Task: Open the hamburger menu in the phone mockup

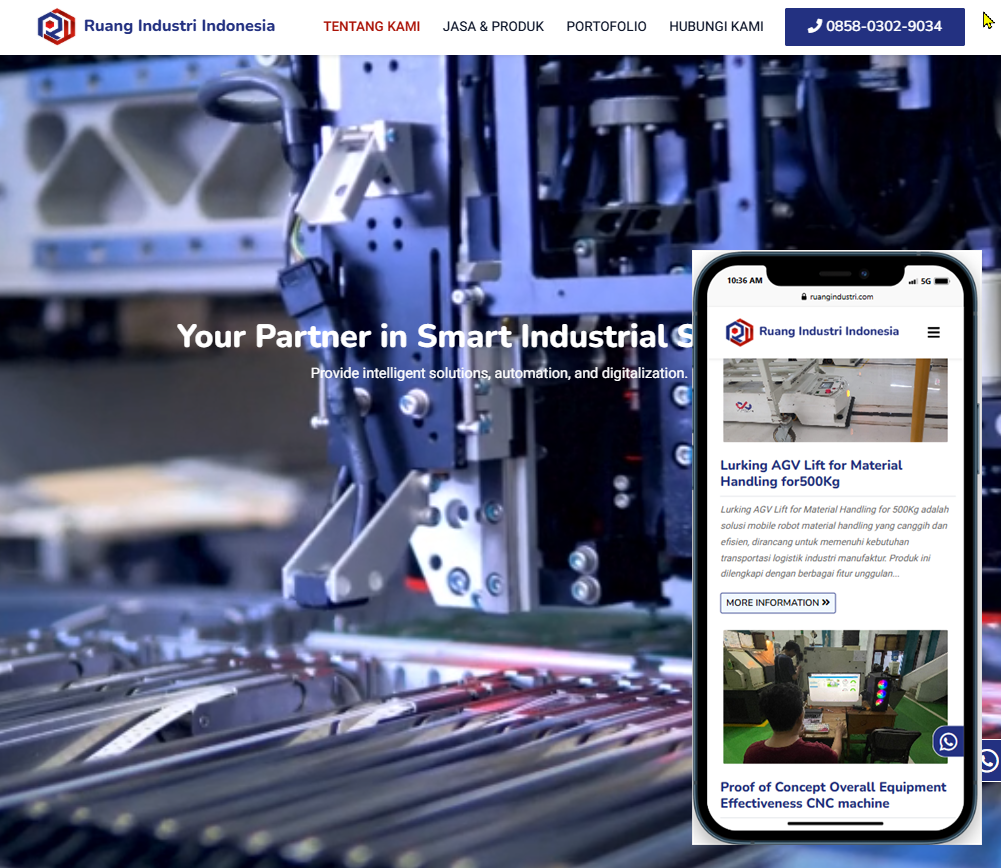Action: pyautogui.click(x=934, y=331)
